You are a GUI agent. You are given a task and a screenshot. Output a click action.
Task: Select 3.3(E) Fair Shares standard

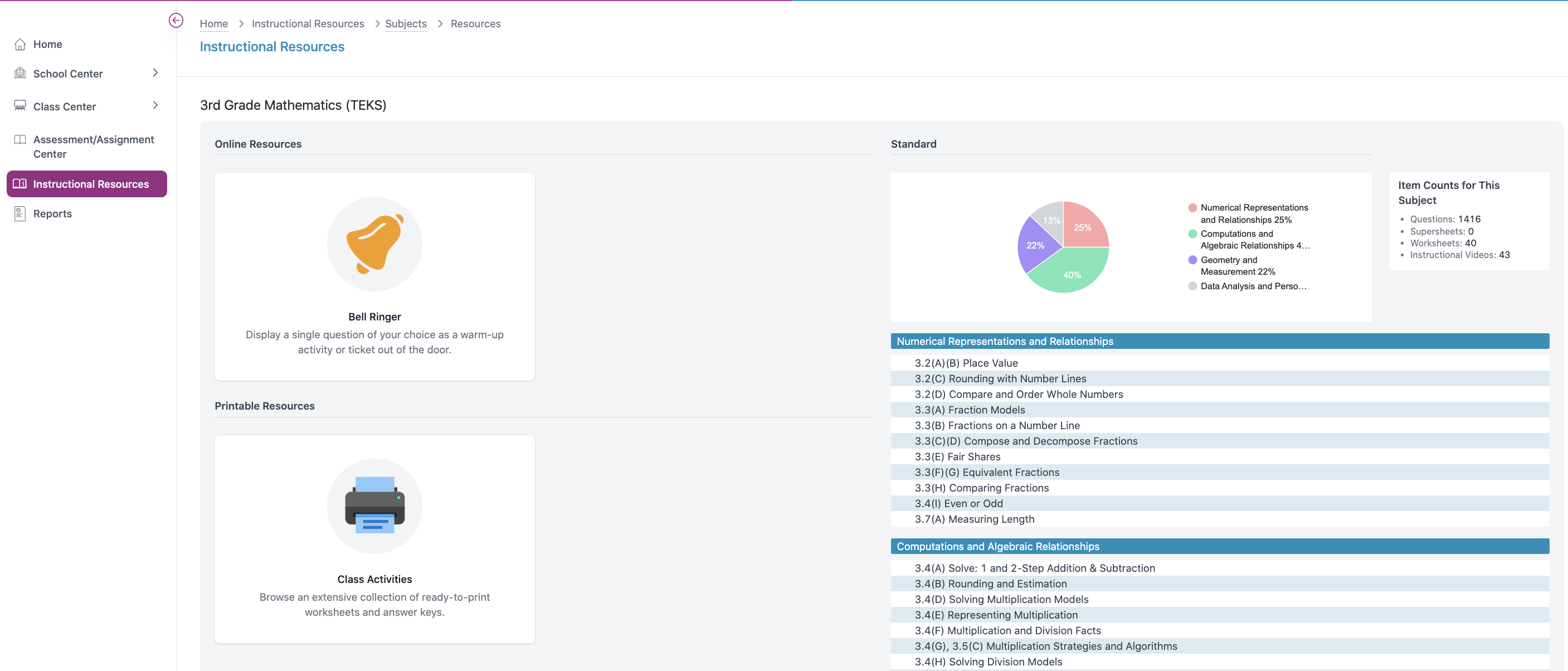pyautogui.click(x=1219, y=456)
